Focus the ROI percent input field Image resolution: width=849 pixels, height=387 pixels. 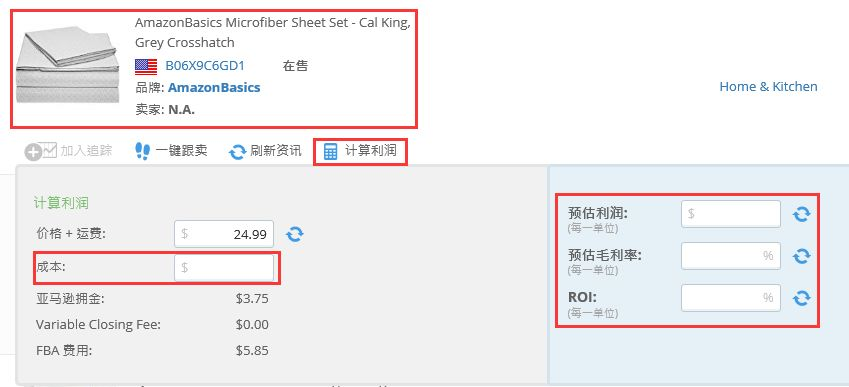[730, 298]
